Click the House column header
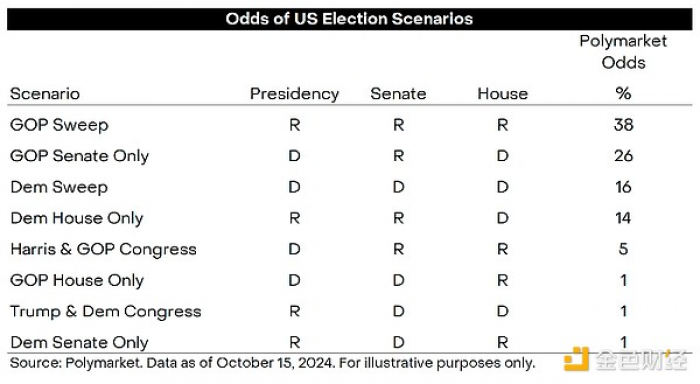The image size is (700, 384). [x=503, y=94]
